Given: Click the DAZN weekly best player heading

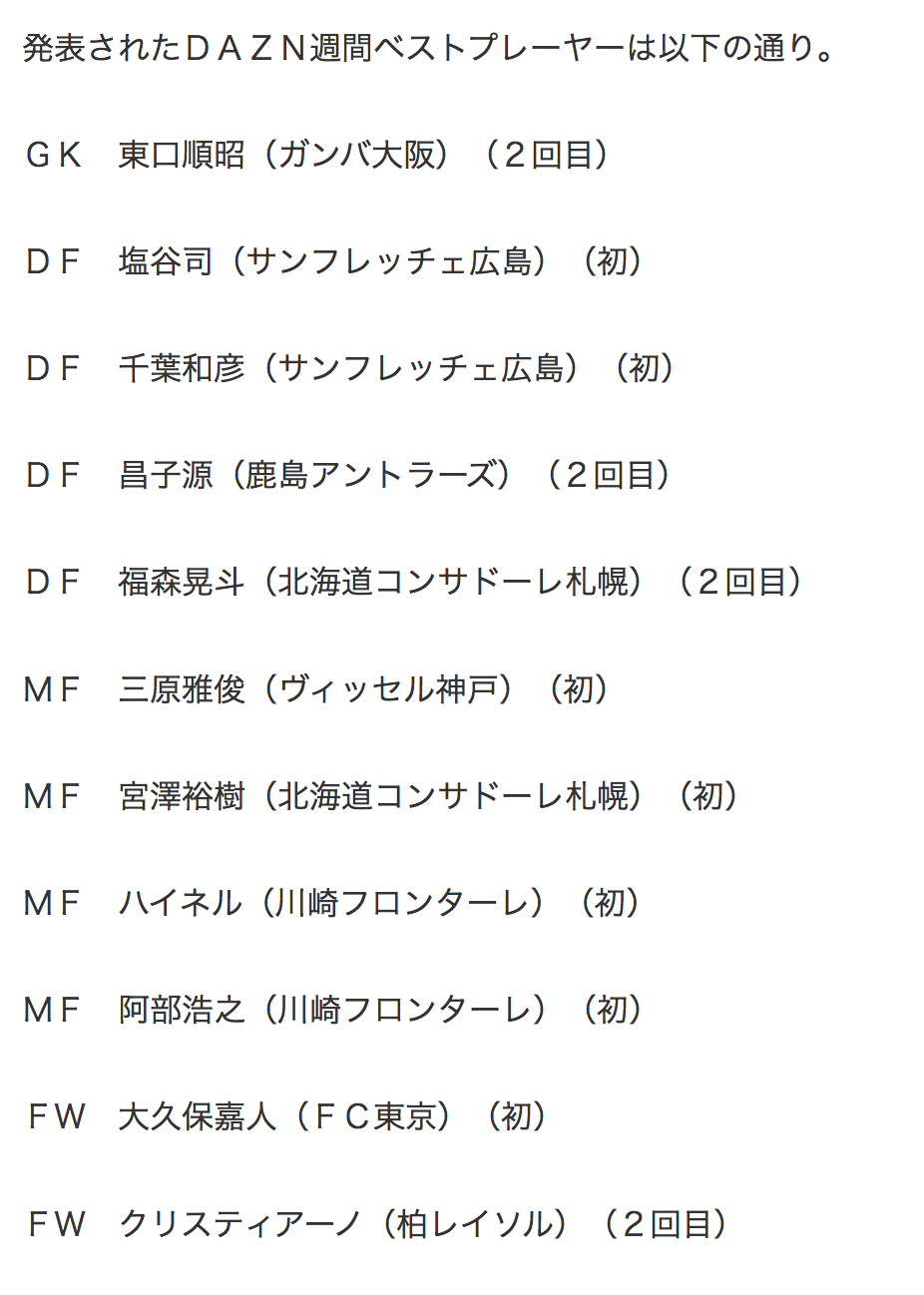Looking at the screenshot, I should [429, 48].
